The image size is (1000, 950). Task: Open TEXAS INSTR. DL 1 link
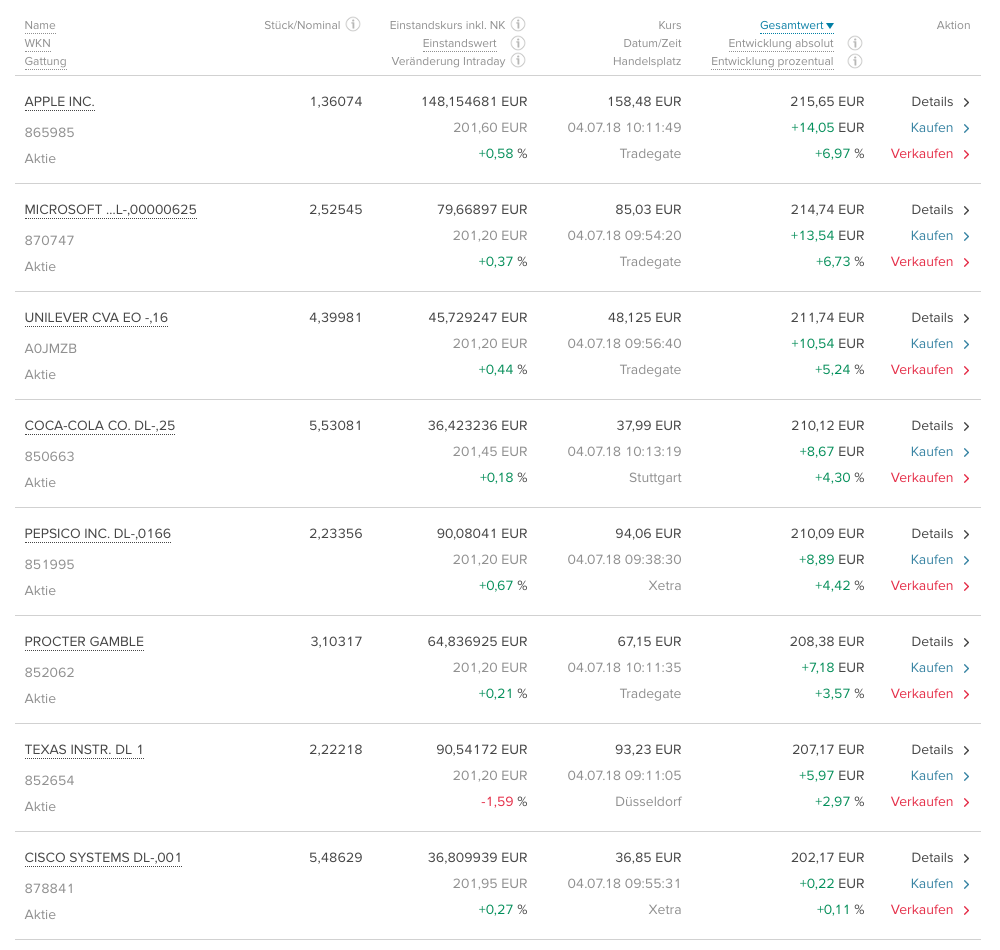click(x=84, y=750)
